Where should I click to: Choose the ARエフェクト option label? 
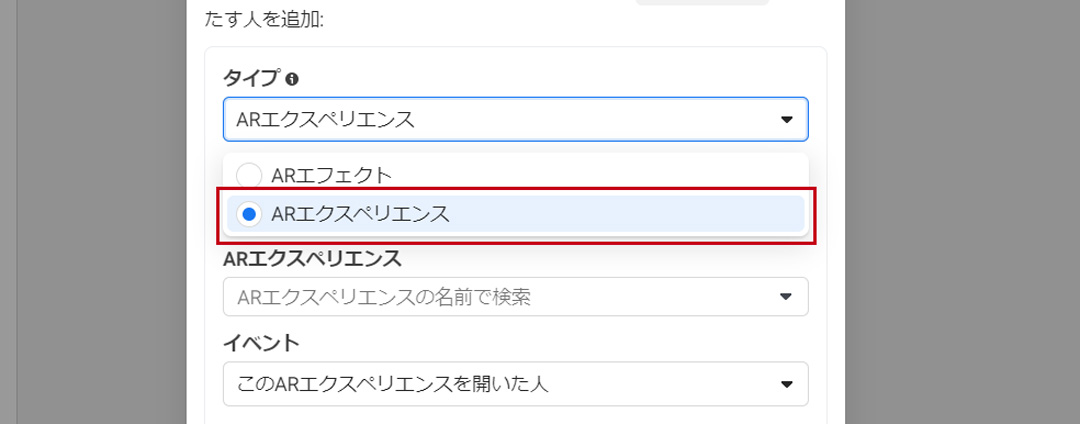click(x=331, y=175)
